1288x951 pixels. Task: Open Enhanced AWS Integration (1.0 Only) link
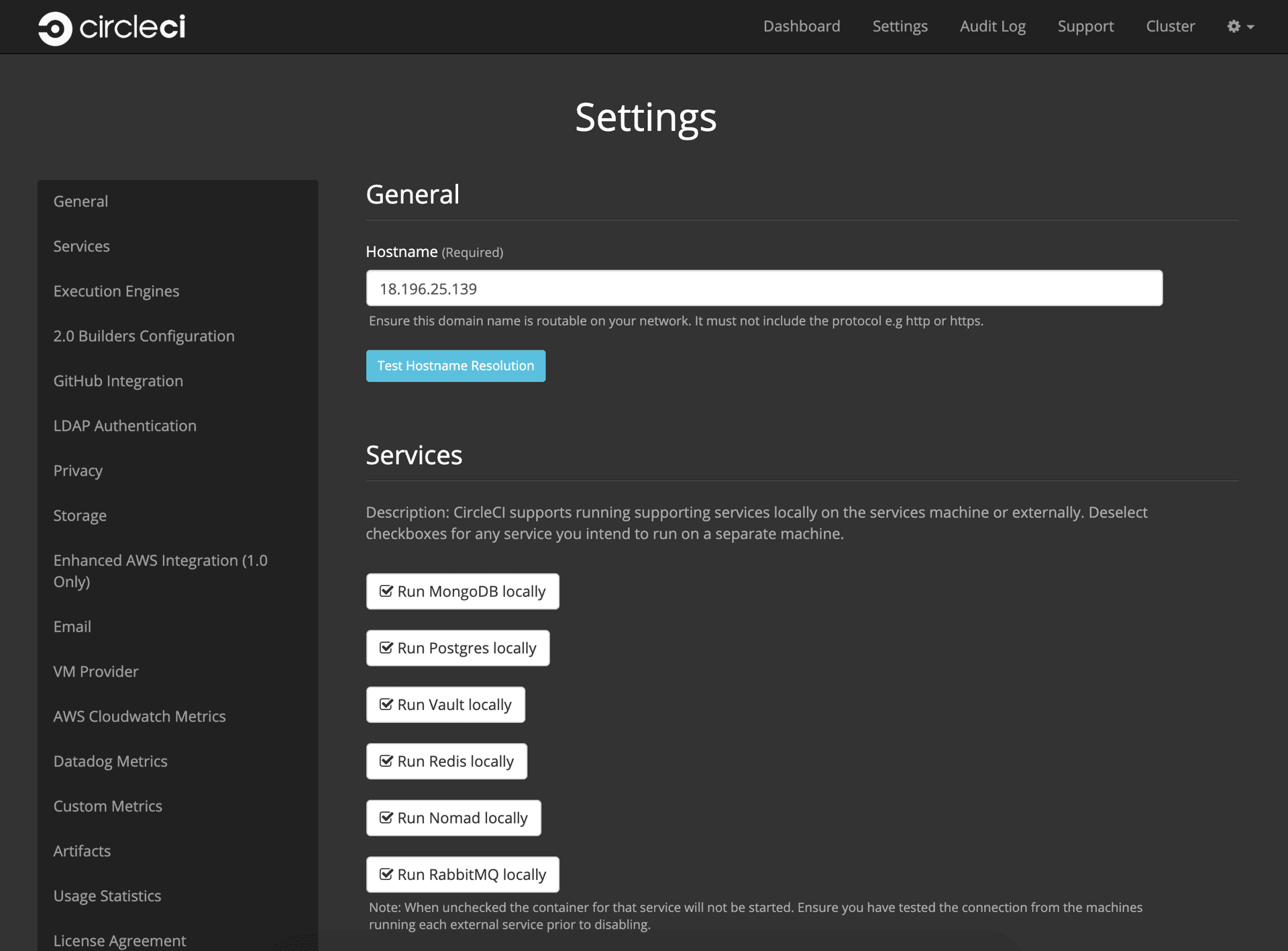click(160, 571)
